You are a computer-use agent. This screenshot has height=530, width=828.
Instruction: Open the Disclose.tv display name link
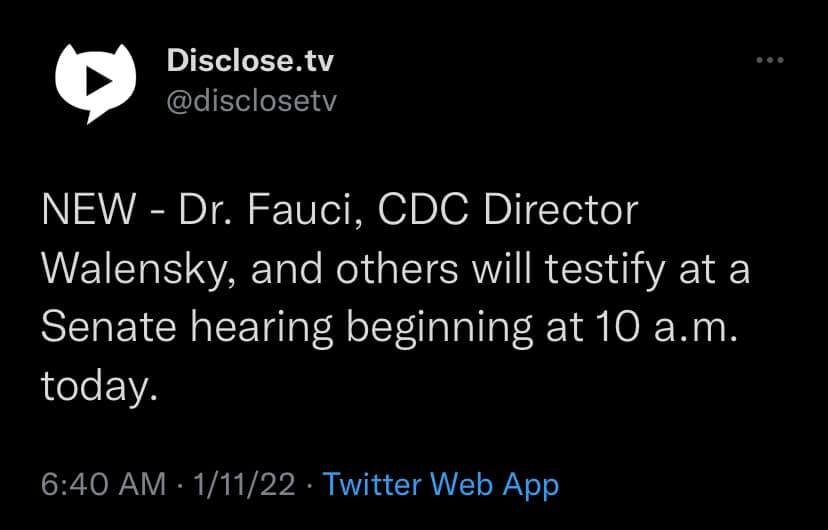(249, 62)
